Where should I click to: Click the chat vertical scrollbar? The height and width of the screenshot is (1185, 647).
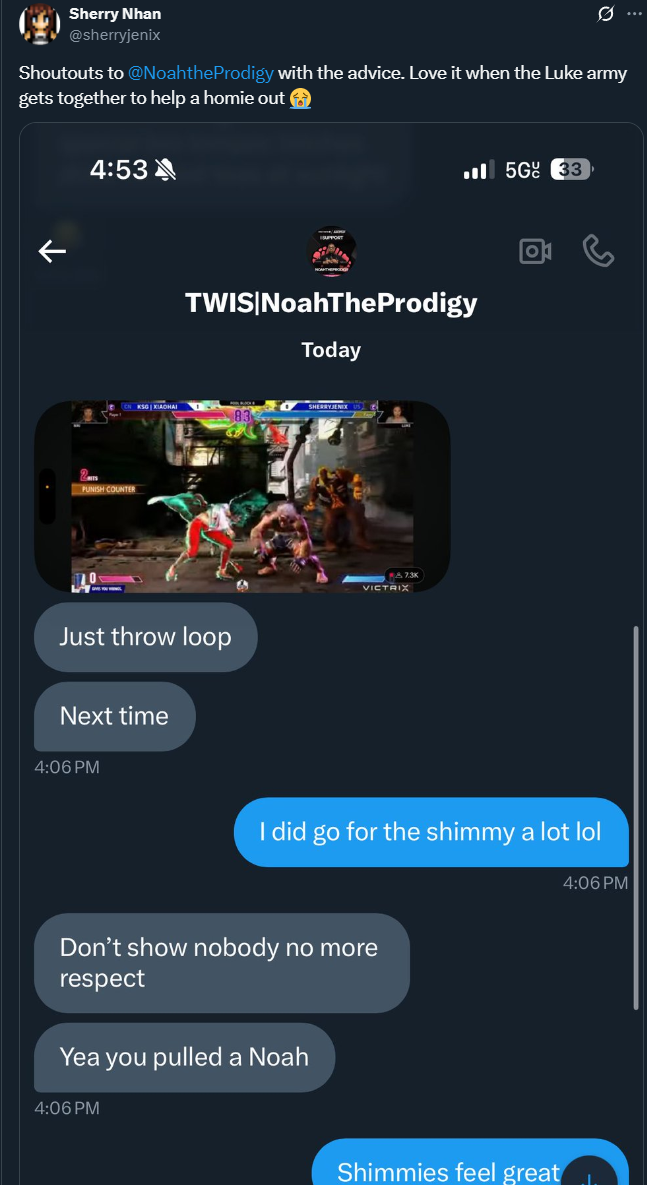coord(636,817)
